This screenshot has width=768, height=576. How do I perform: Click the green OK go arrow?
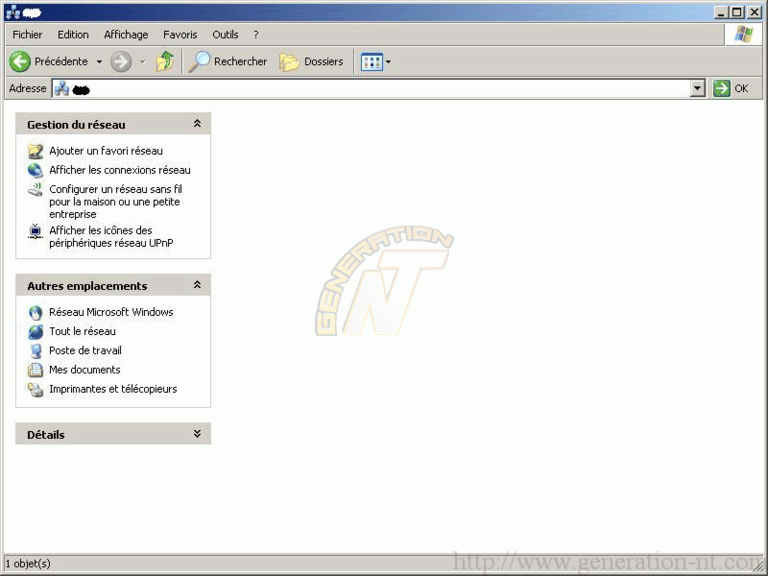721,89
